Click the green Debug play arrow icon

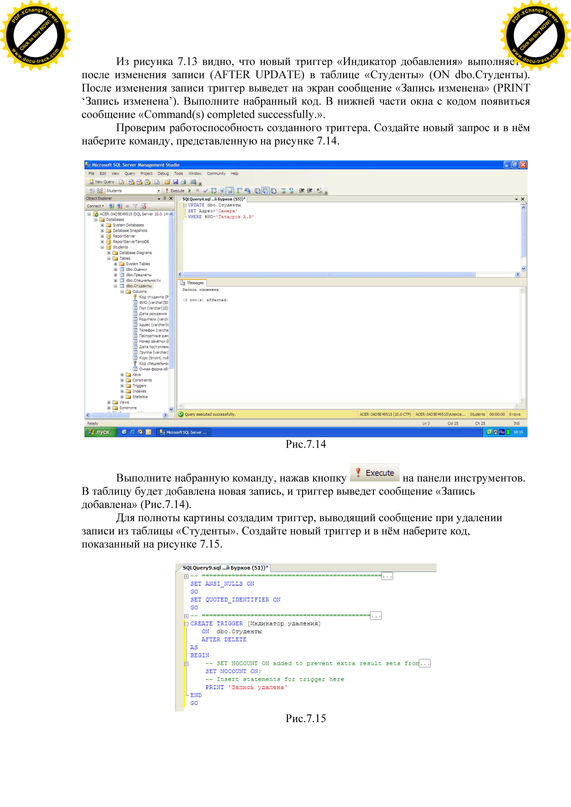pos(191,190)
